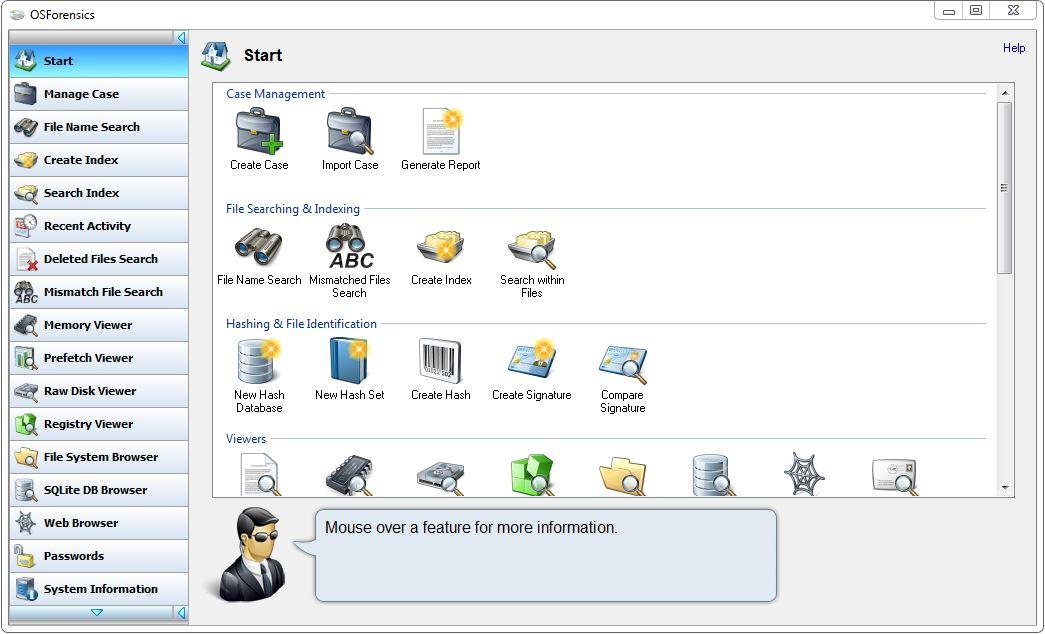Click the main panel scrollbar down arrow
This screenshot has height=634, width=1045.
1005,489
